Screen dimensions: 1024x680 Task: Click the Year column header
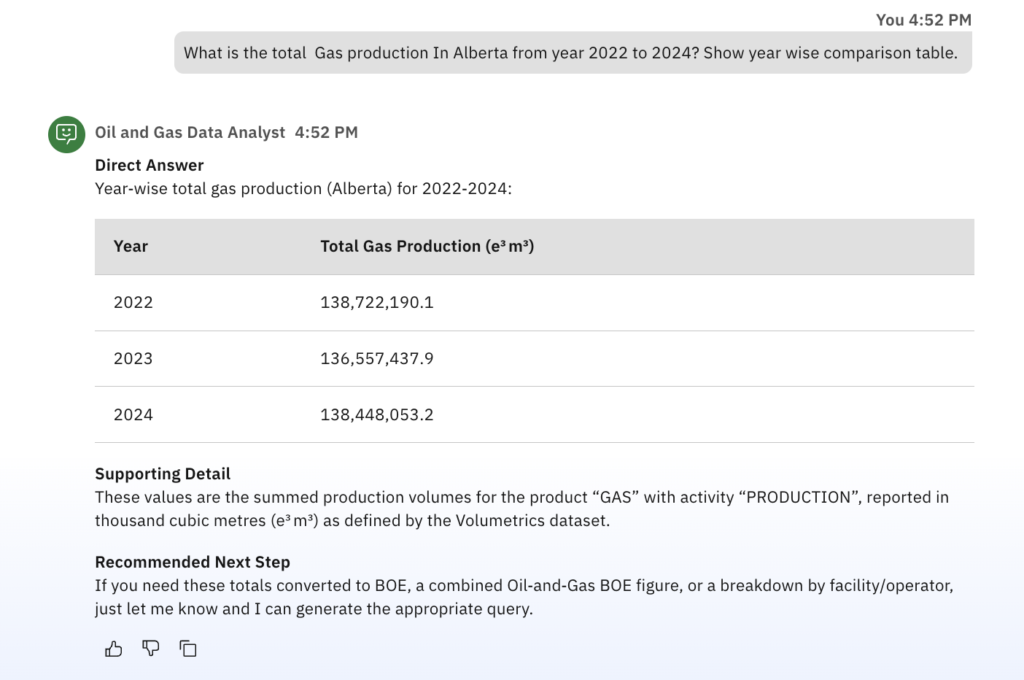tap(131, 246)
